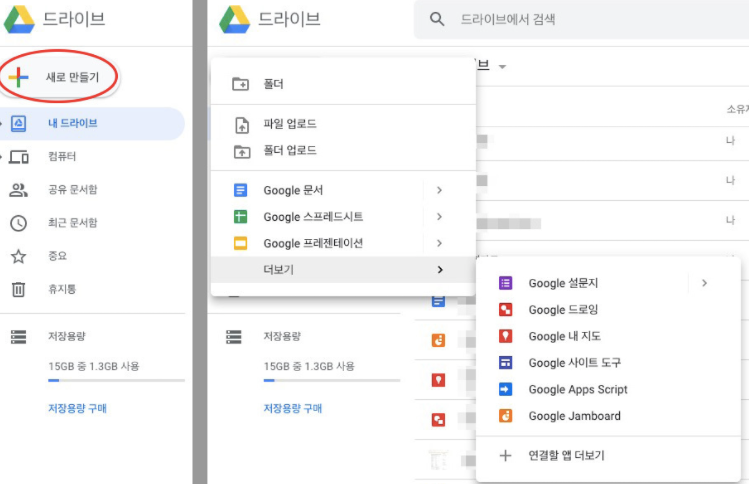Select Google Apps Script in the submenu
Image resolution: width=749 pixels, height=484 pixels.
pos(609,390)
